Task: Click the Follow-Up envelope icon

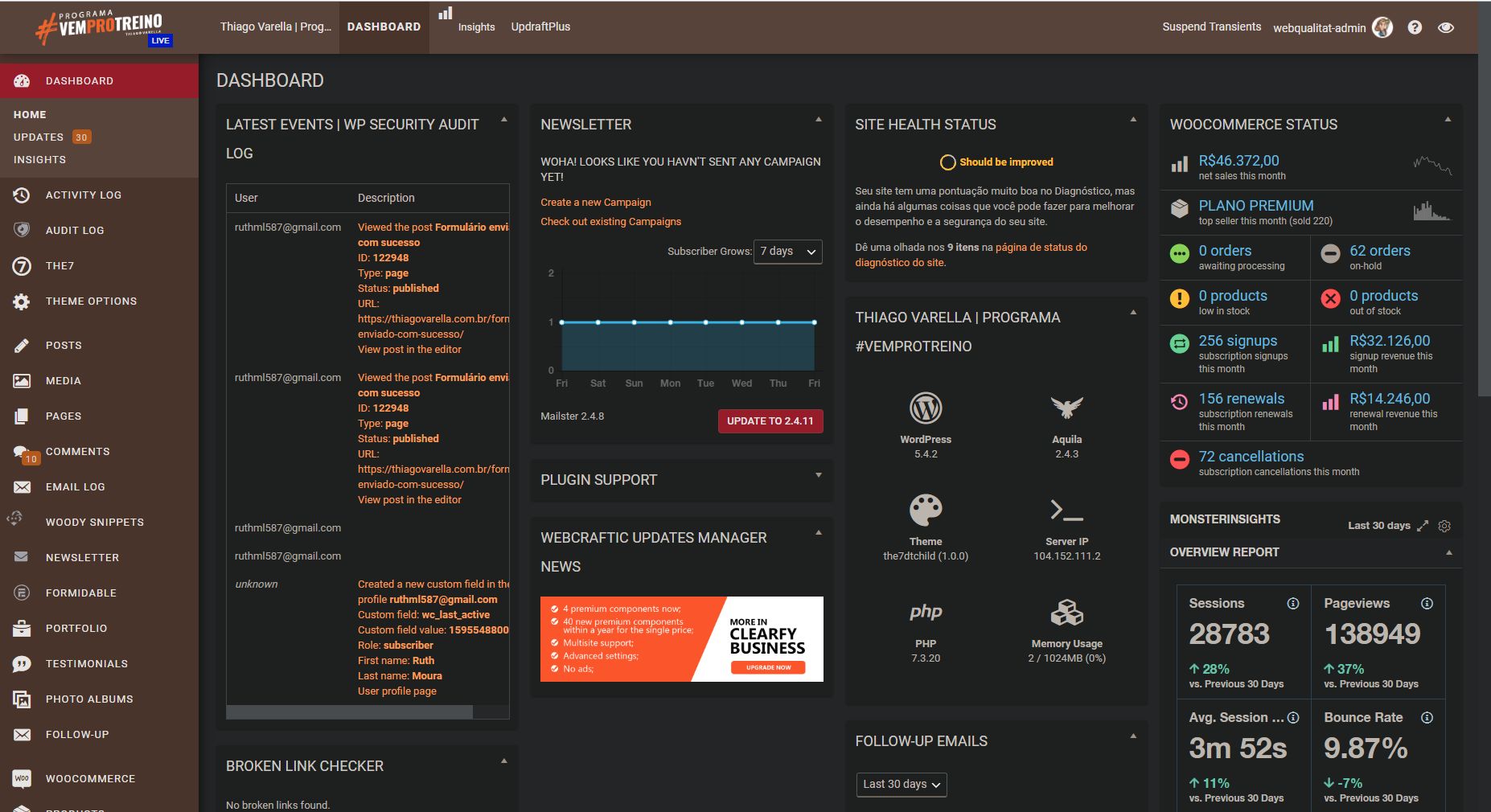Action: pos(22,735)
